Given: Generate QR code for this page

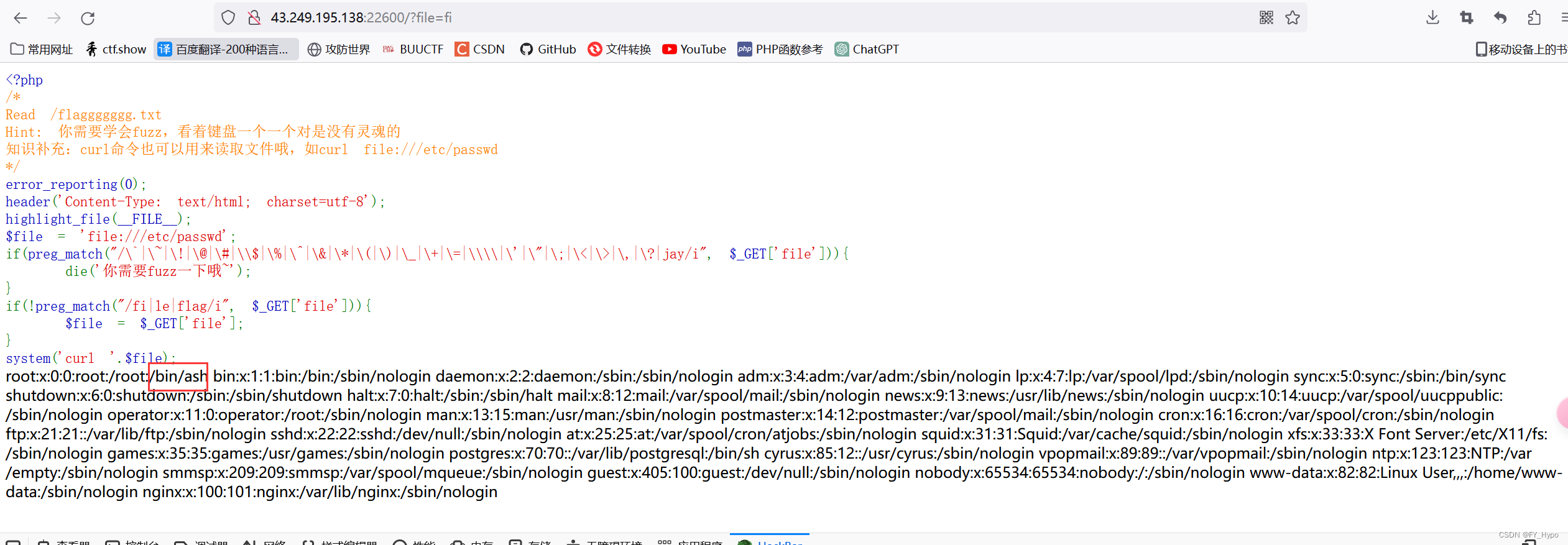Looking at the screenshot, I should pyautogui.click(x=1266, y=17).
